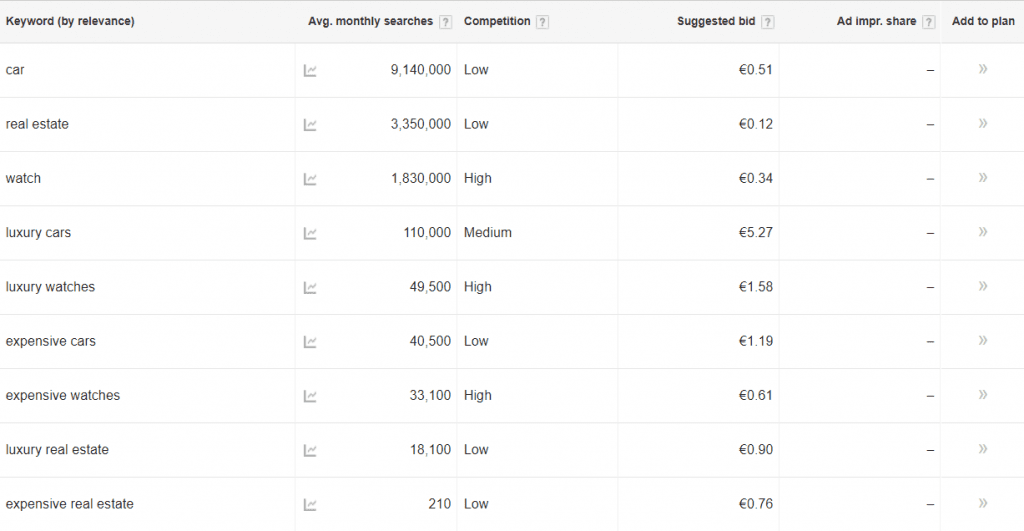Viewport: 1024px width, 531px height.
Task: Click the trend chart icon for "car"
Action: 310,70
